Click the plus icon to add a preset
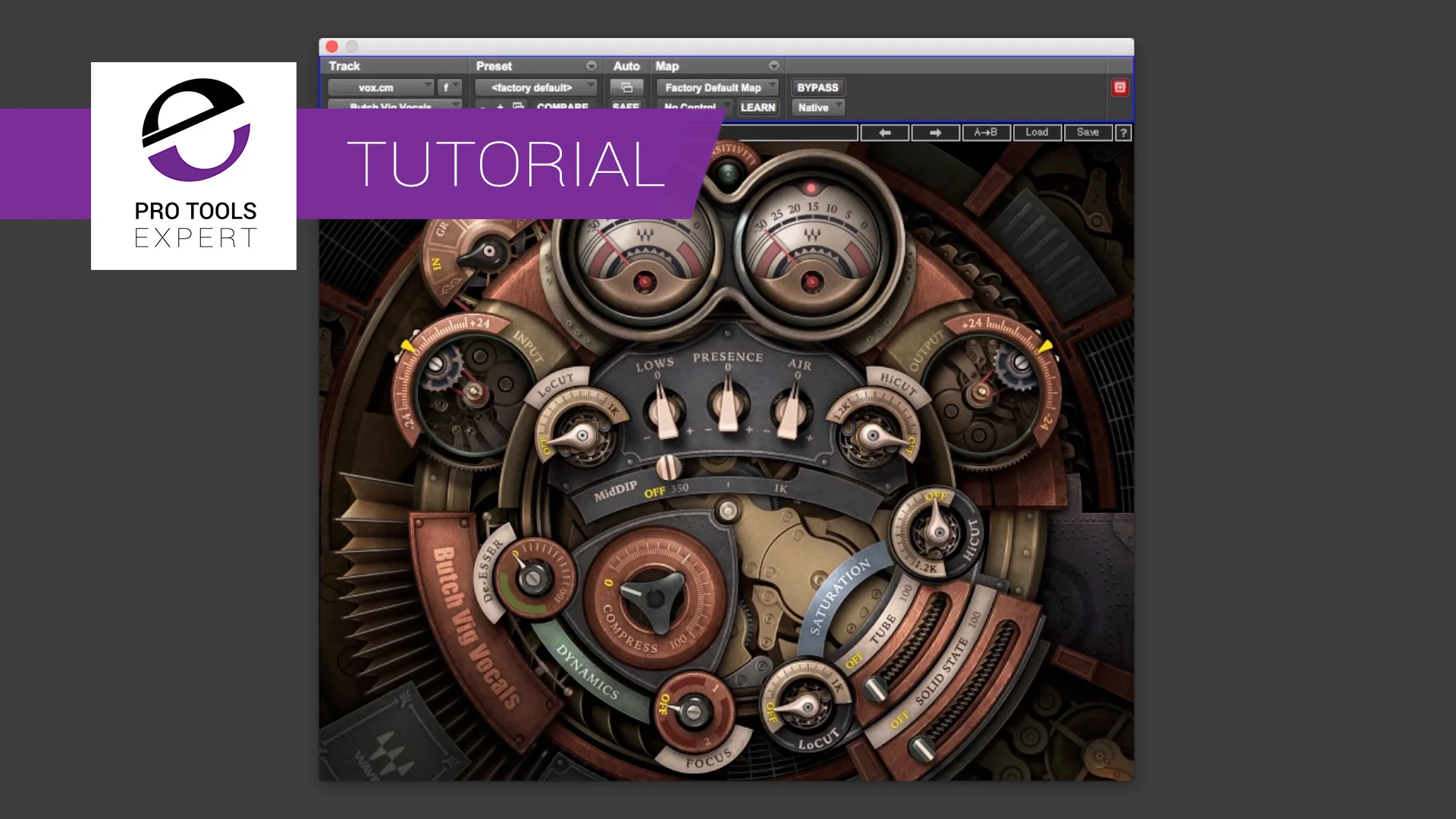The width and height of the screenshot is (1456, 819). 499,107
